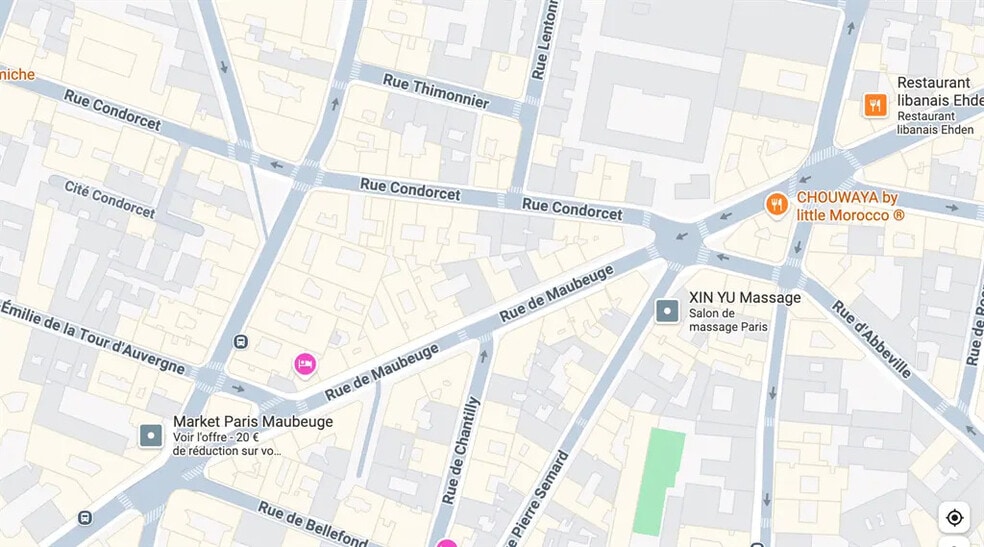Click the bus stop icon below Market Paris Maubeuge
The height and width of the screenshot is (547, 984).
(85, 518)
